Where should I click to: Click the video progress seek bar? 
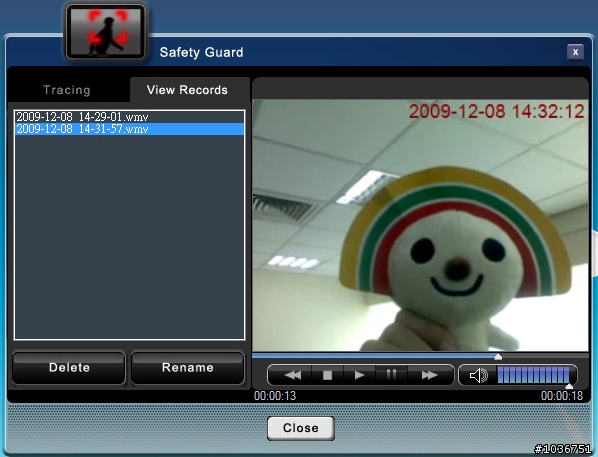coord(420,356)
